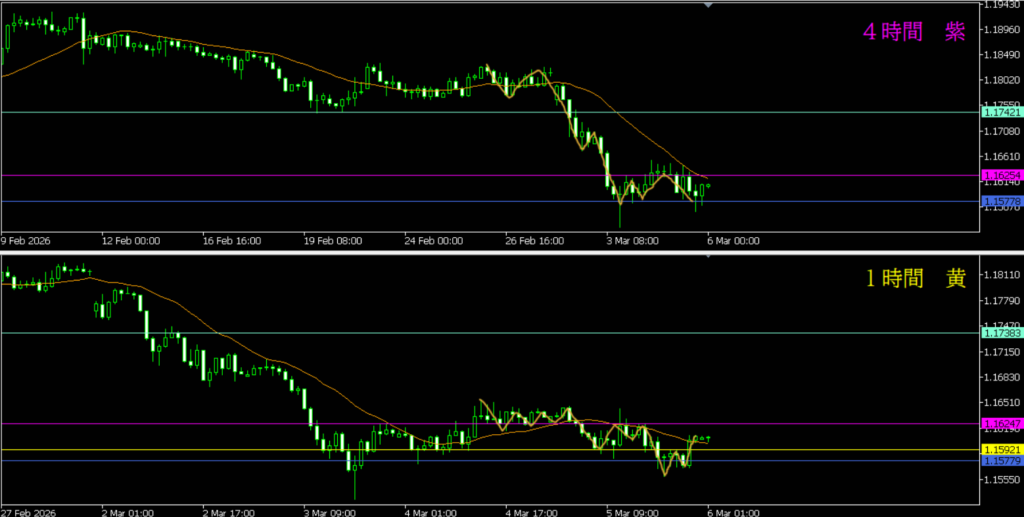Click the '12 Feb 00:00' time axis label
This screenshot has width=1024, height=517.
(130, 241)
